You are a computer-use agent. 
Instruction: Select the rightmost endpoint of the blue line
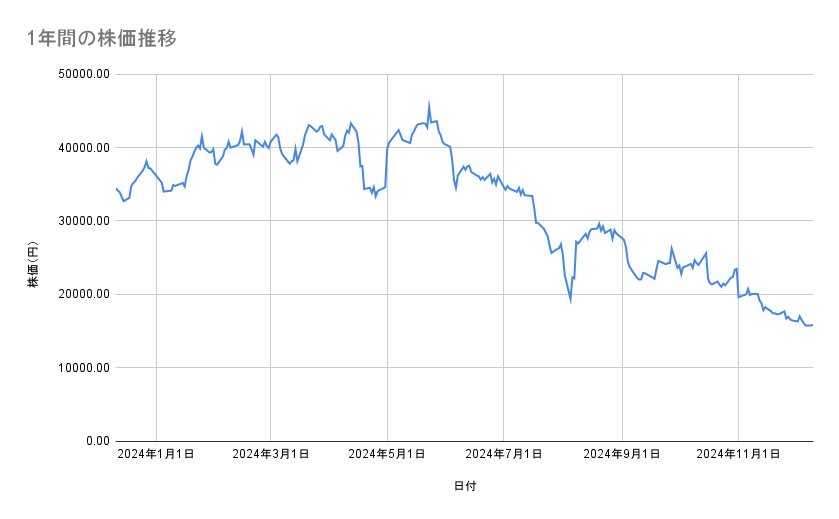(812, 324)
